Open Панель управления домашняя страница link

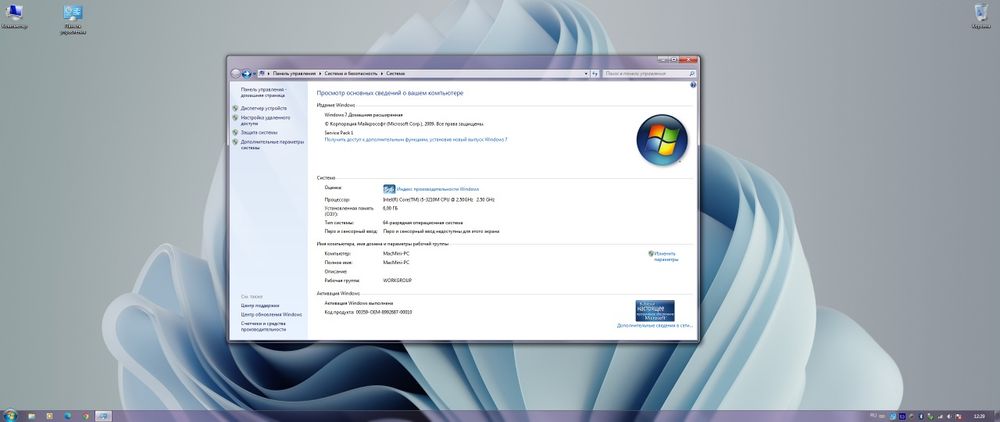point(263,92)
